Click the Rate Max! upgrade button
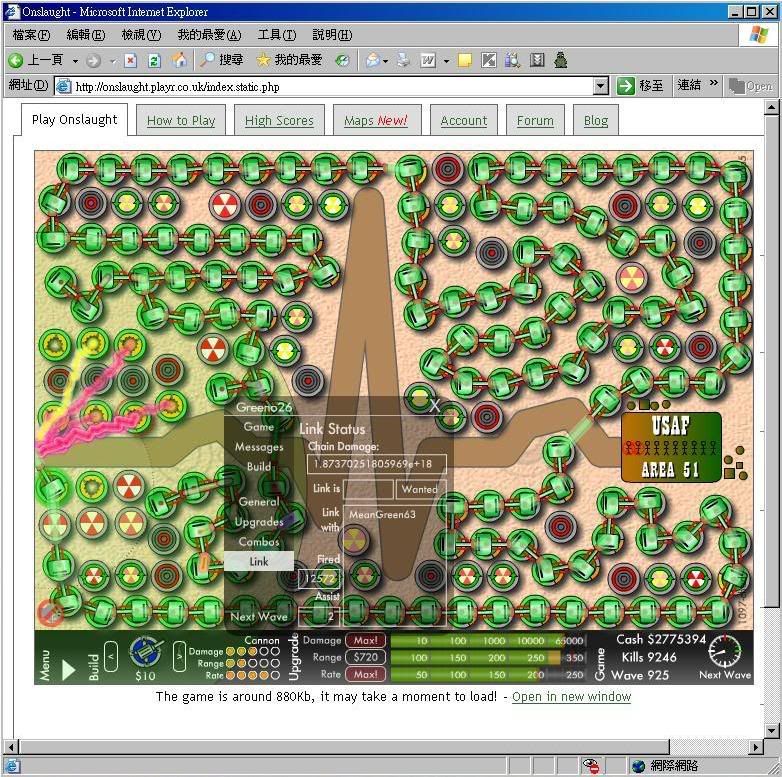Screen dimensions: 782x777 (366, 674)
